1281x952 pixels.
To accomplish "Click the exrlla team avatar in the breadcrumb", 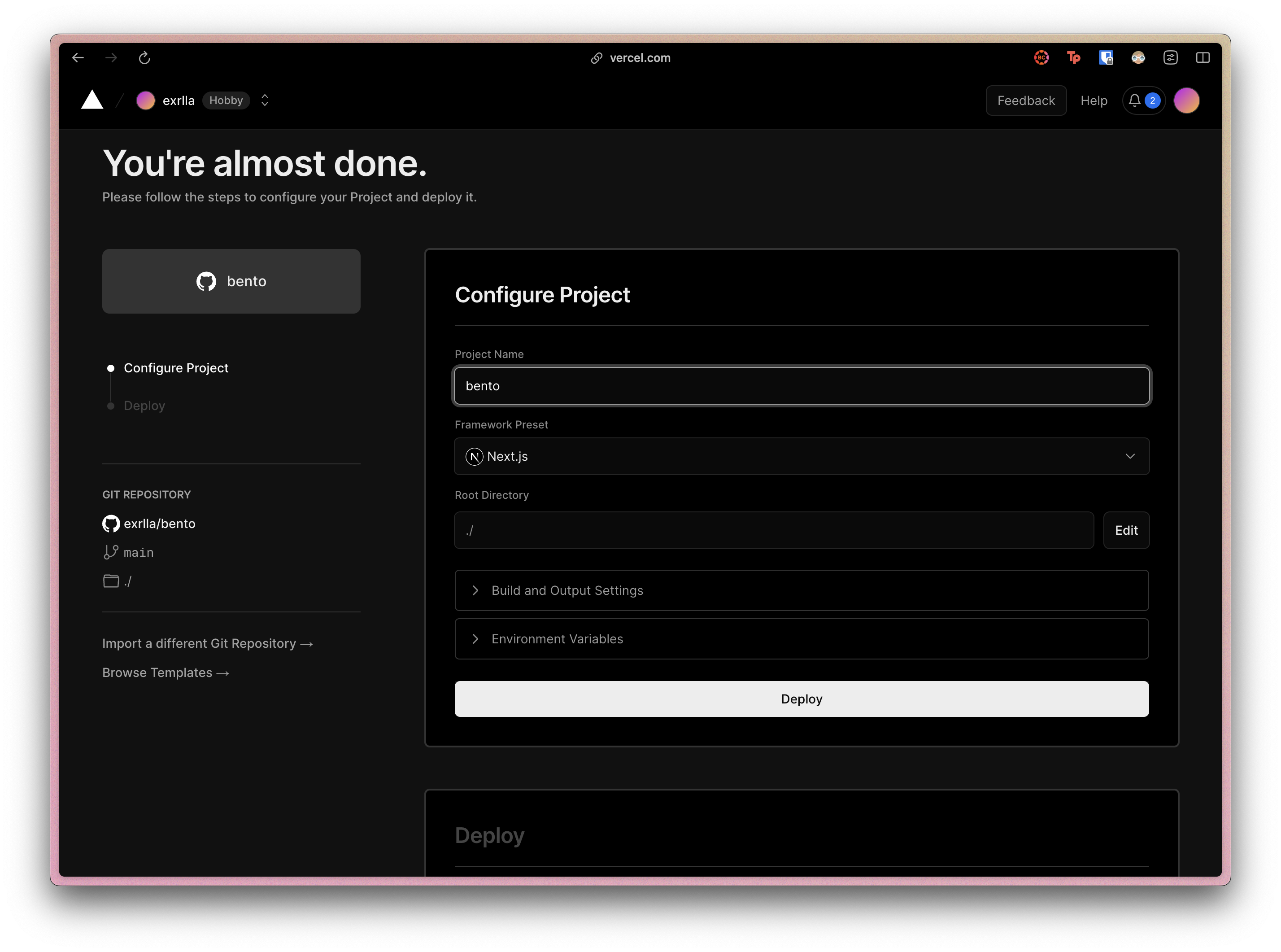I will coord(146,100).
